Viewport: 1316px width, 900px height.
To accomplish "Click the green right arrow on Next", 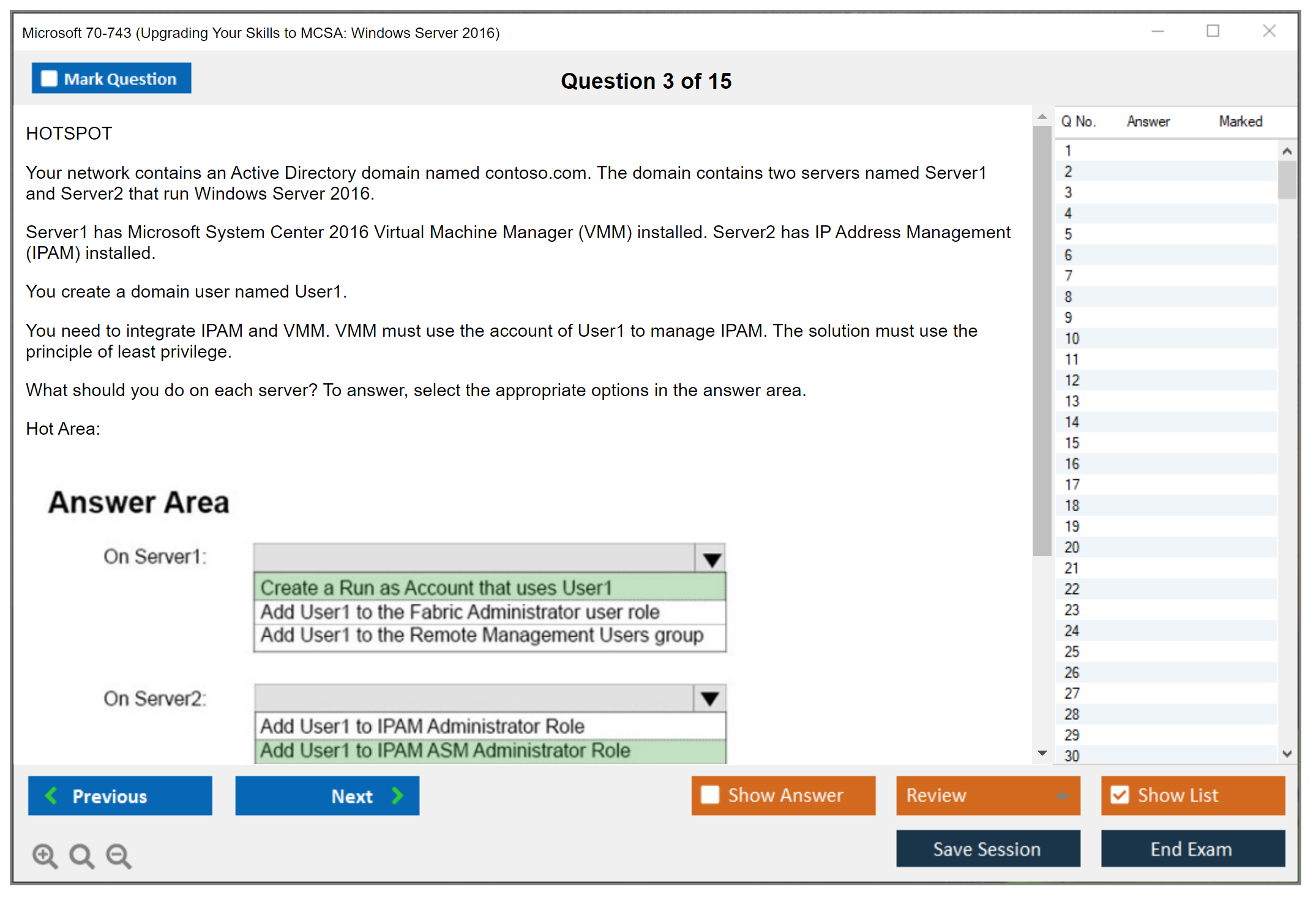I will click(x=398, y=795).
